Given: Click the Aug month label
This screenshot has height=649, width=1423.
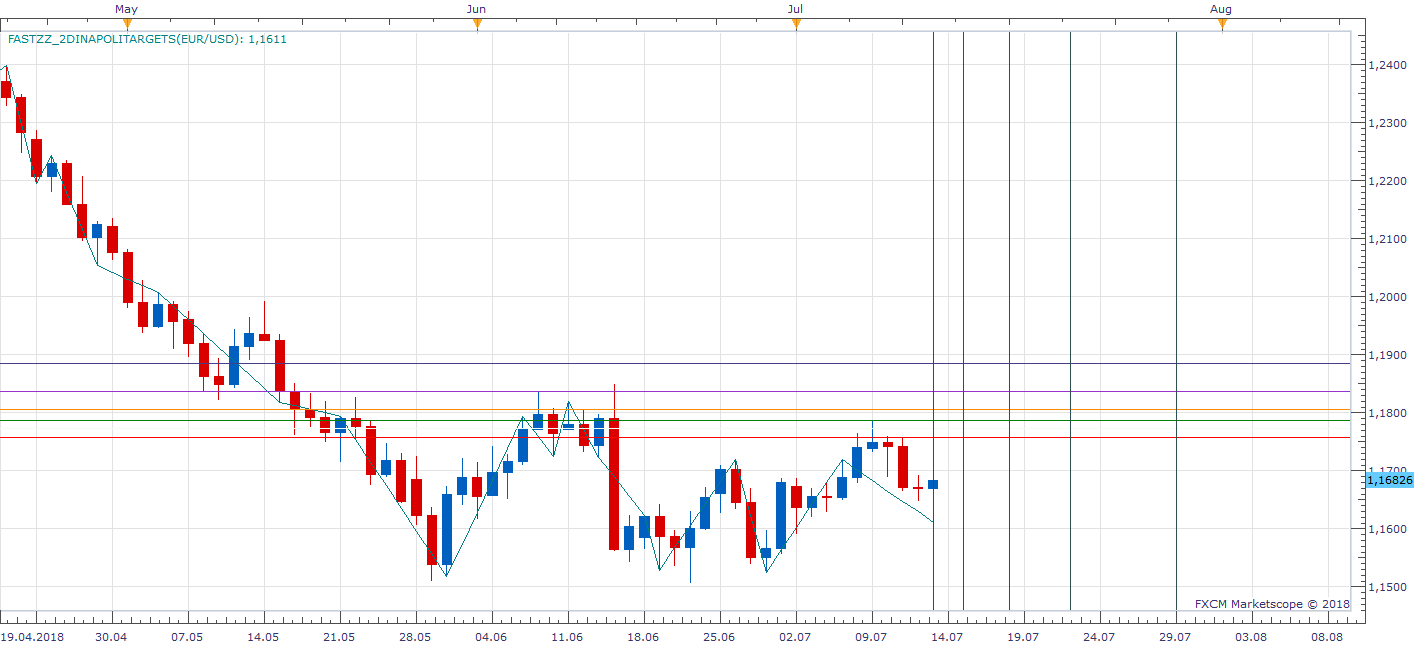Looking at the screenshot, I should (1221, 9).
